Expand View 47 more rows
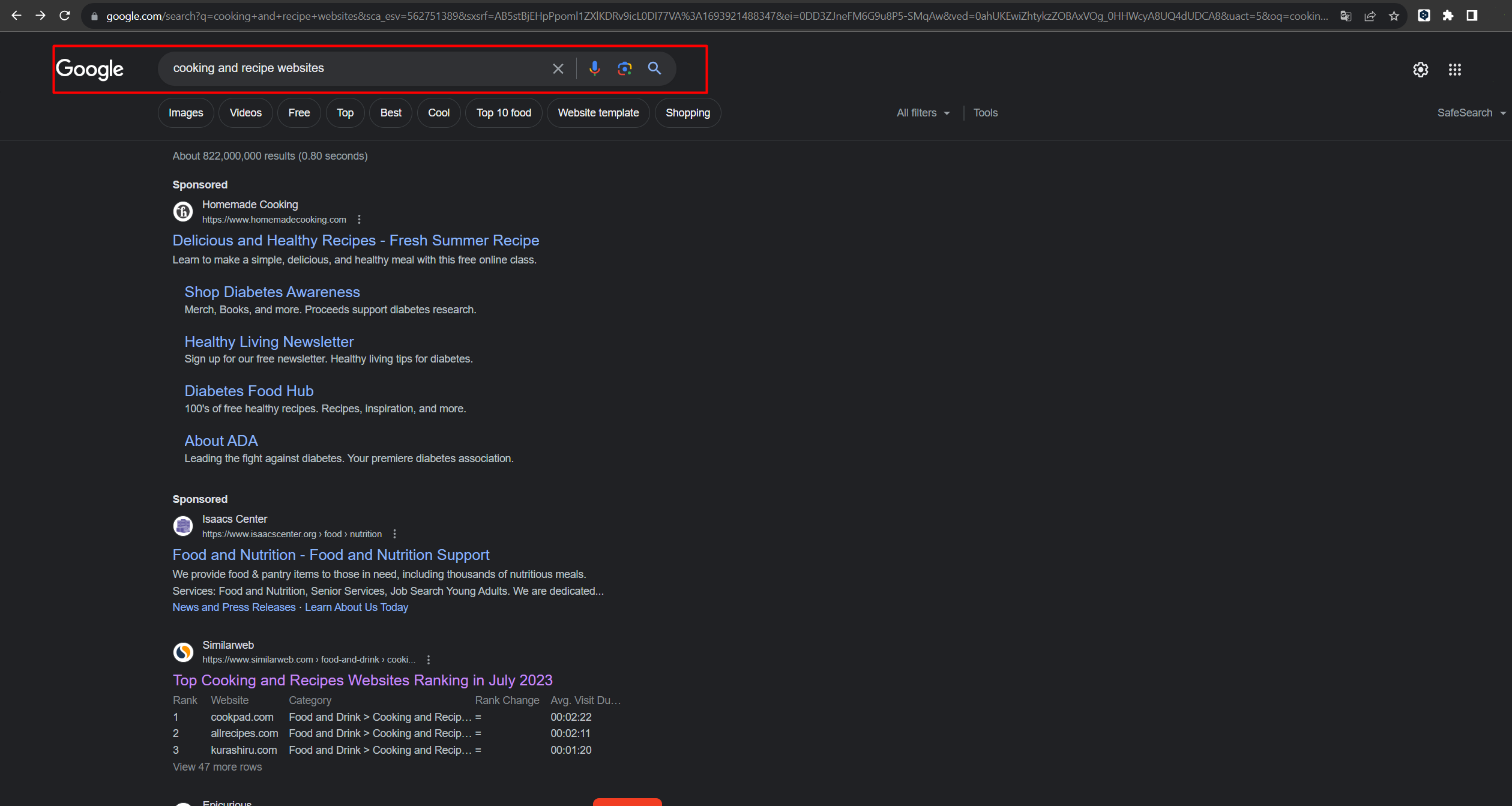Screen dimensions: 1512x806 [x=217, y=767]
